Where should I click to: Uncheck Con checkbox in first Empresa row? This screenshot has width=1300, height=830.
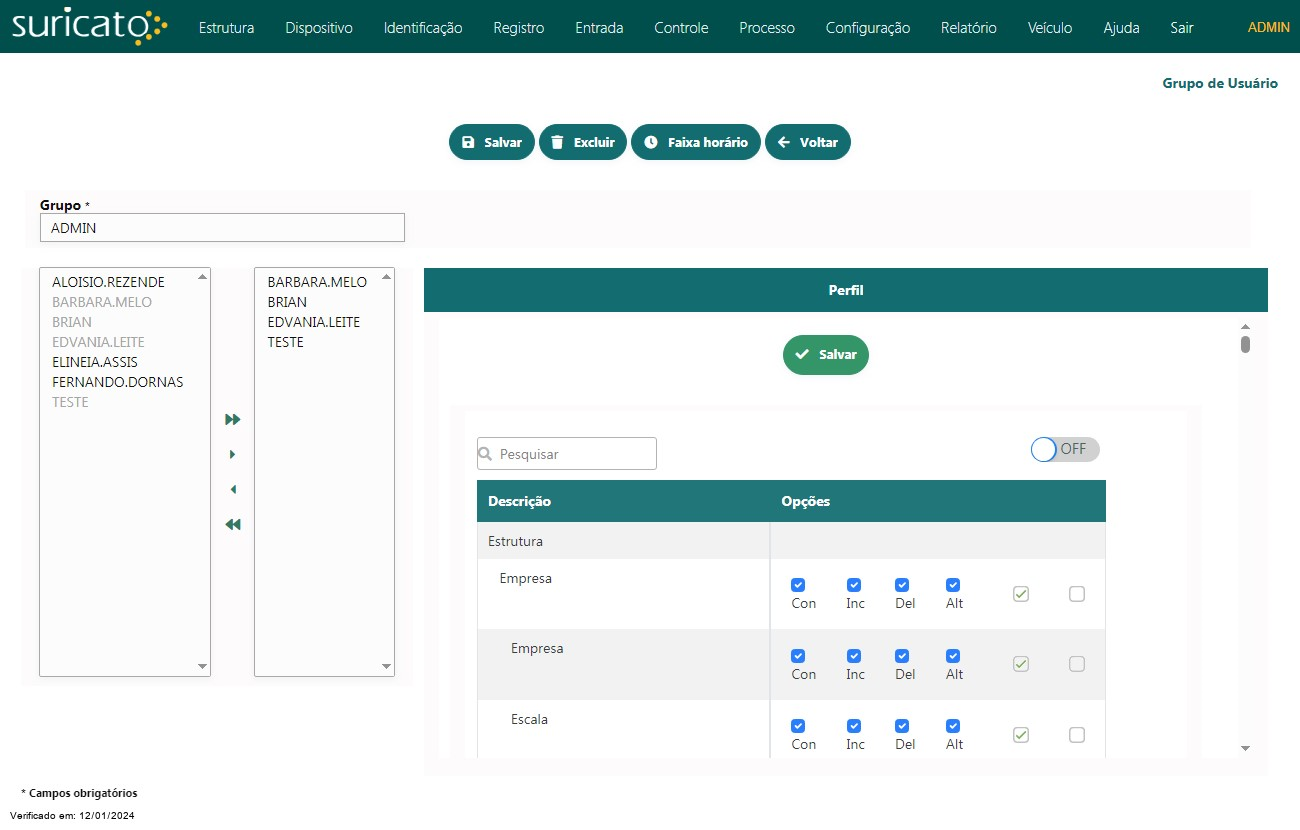click(x=798, y=585)
